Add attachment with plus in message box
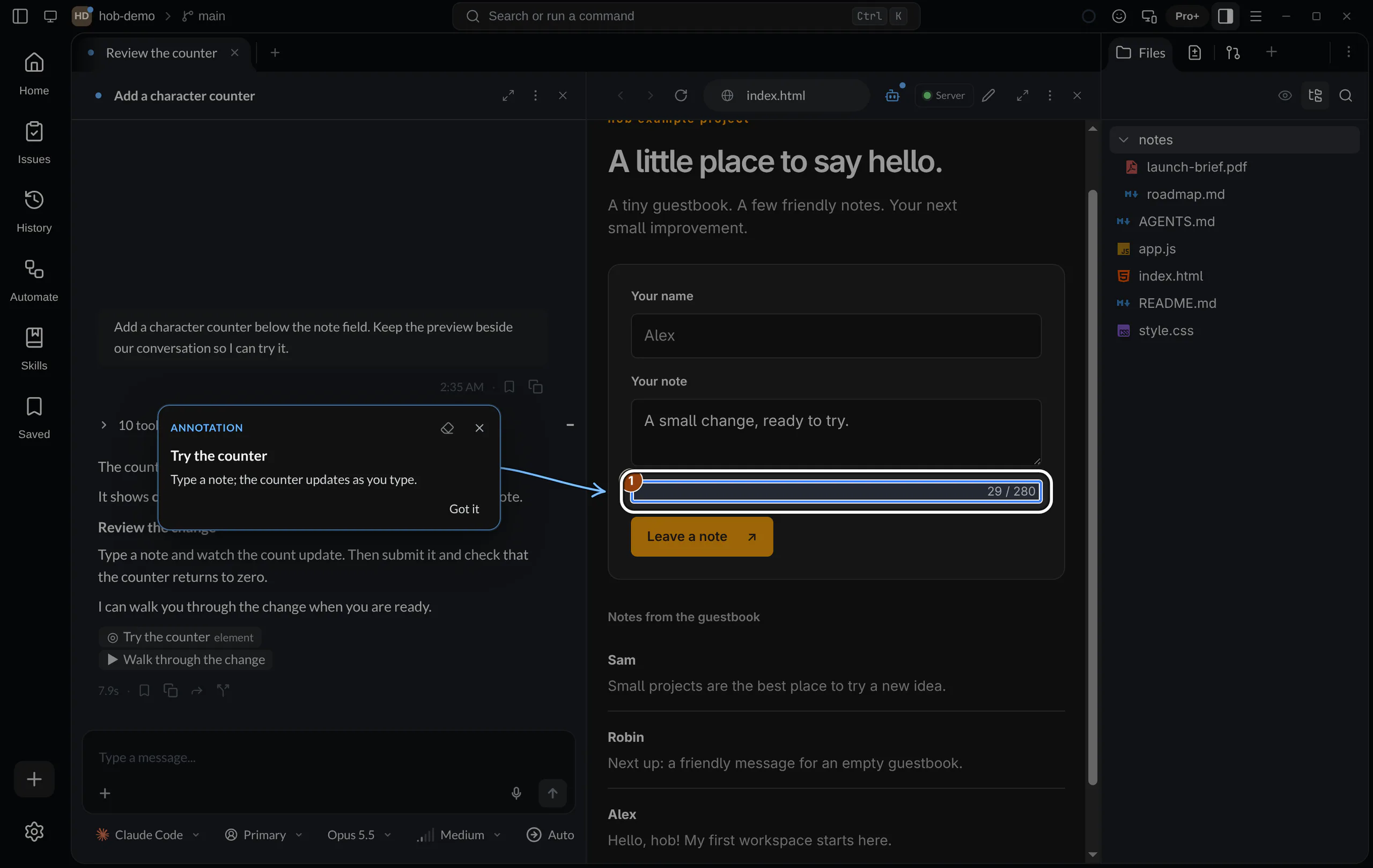The width and height of the screenshot is (1373, 868). coord(105,793)
